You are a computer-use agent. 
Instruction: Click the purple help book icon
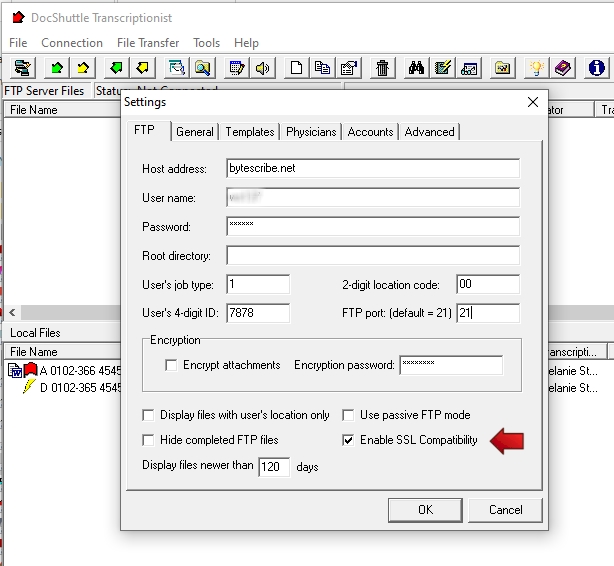[x=563, y=68]
